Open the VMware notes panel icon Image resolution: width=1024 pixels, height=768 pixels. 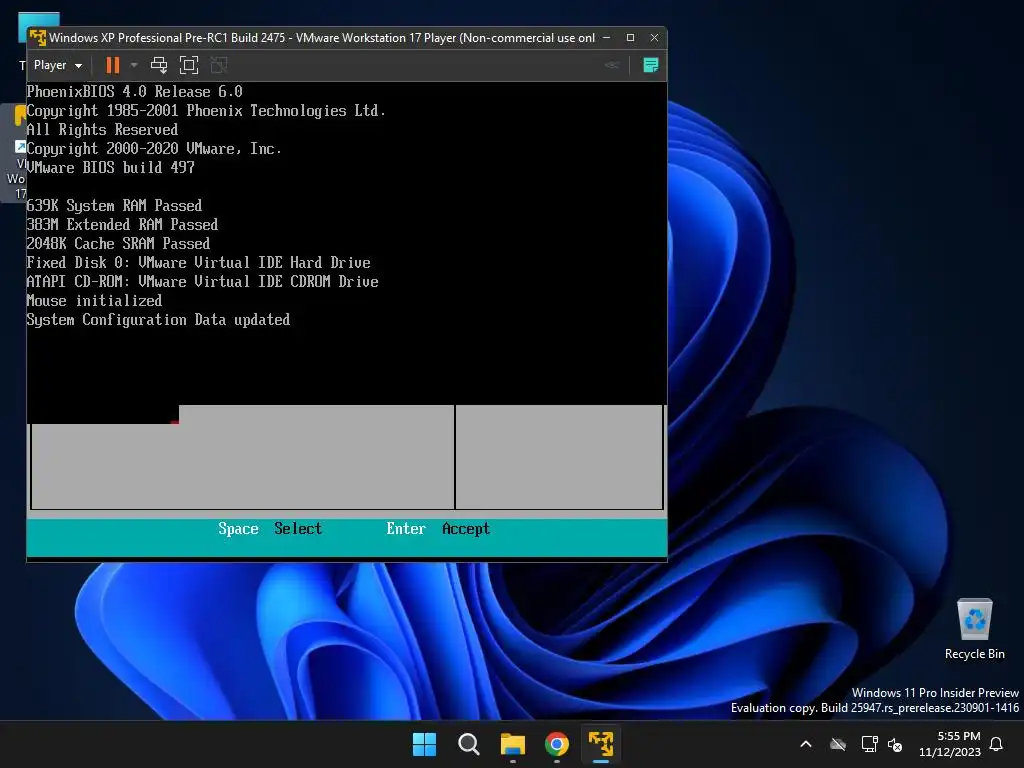(x=650, y=65)
